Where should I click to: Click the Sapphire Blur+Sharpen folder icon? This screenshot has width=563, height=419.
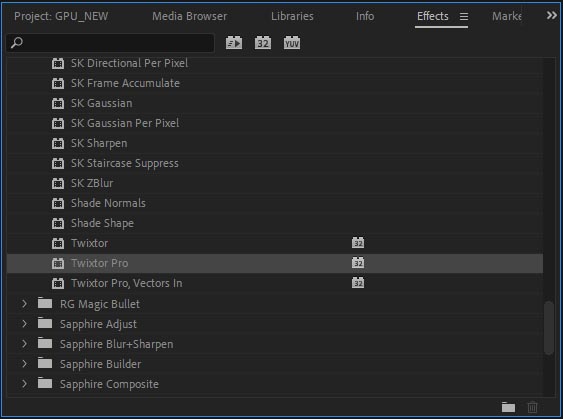tap(45, 343)
